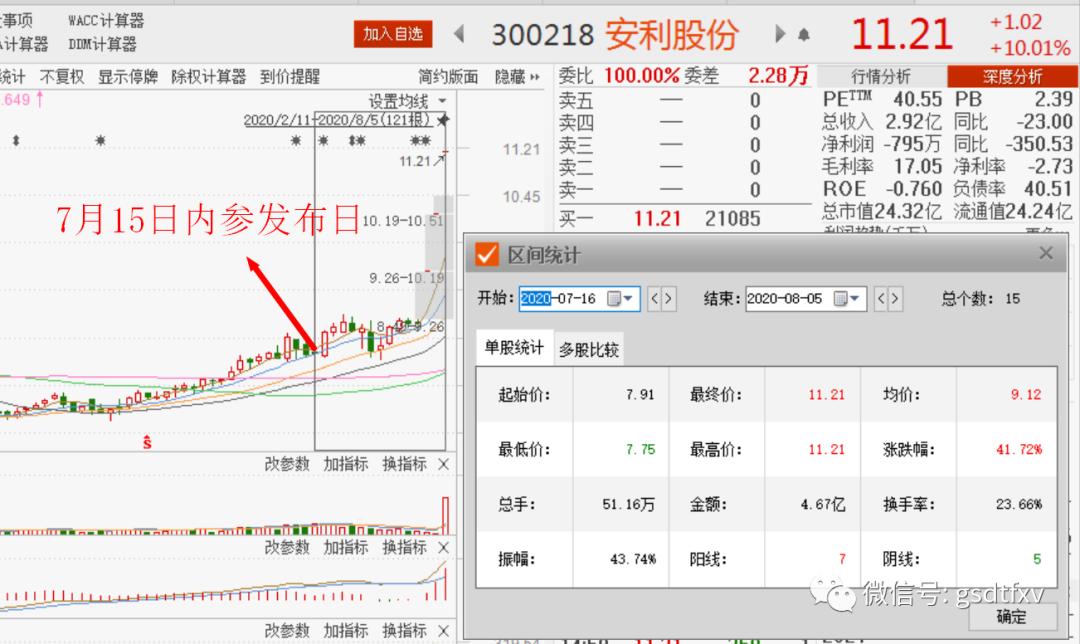
Task: Close the first indicator panel with its × icon
Action: 441,465
